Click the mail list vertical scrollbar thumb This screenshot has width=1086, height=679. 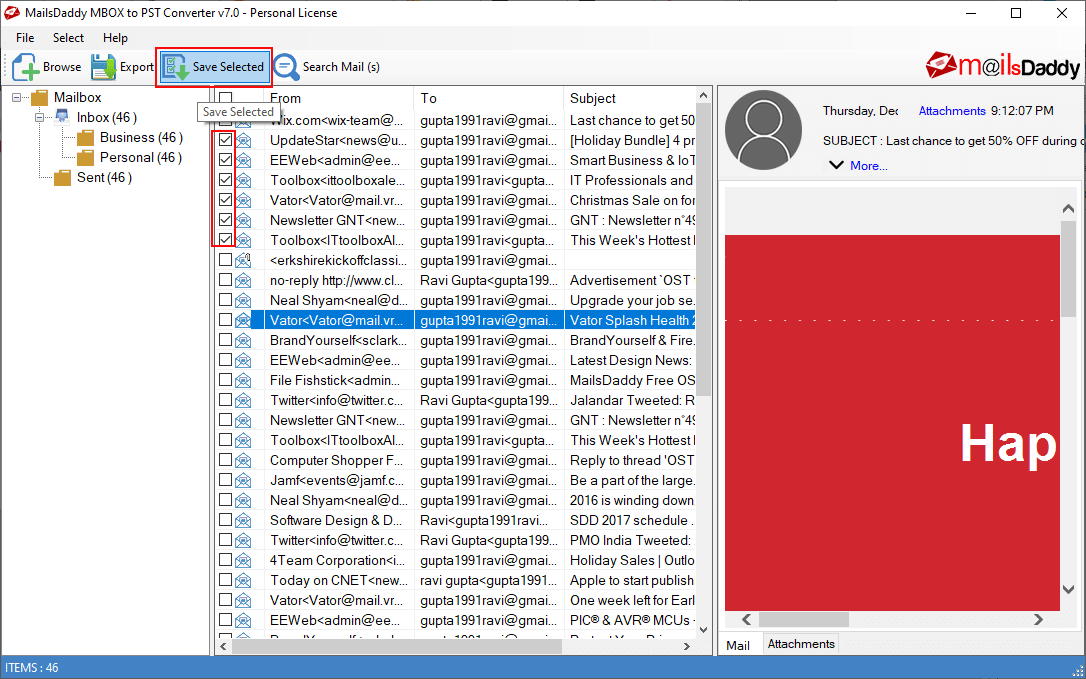point(704,249)
